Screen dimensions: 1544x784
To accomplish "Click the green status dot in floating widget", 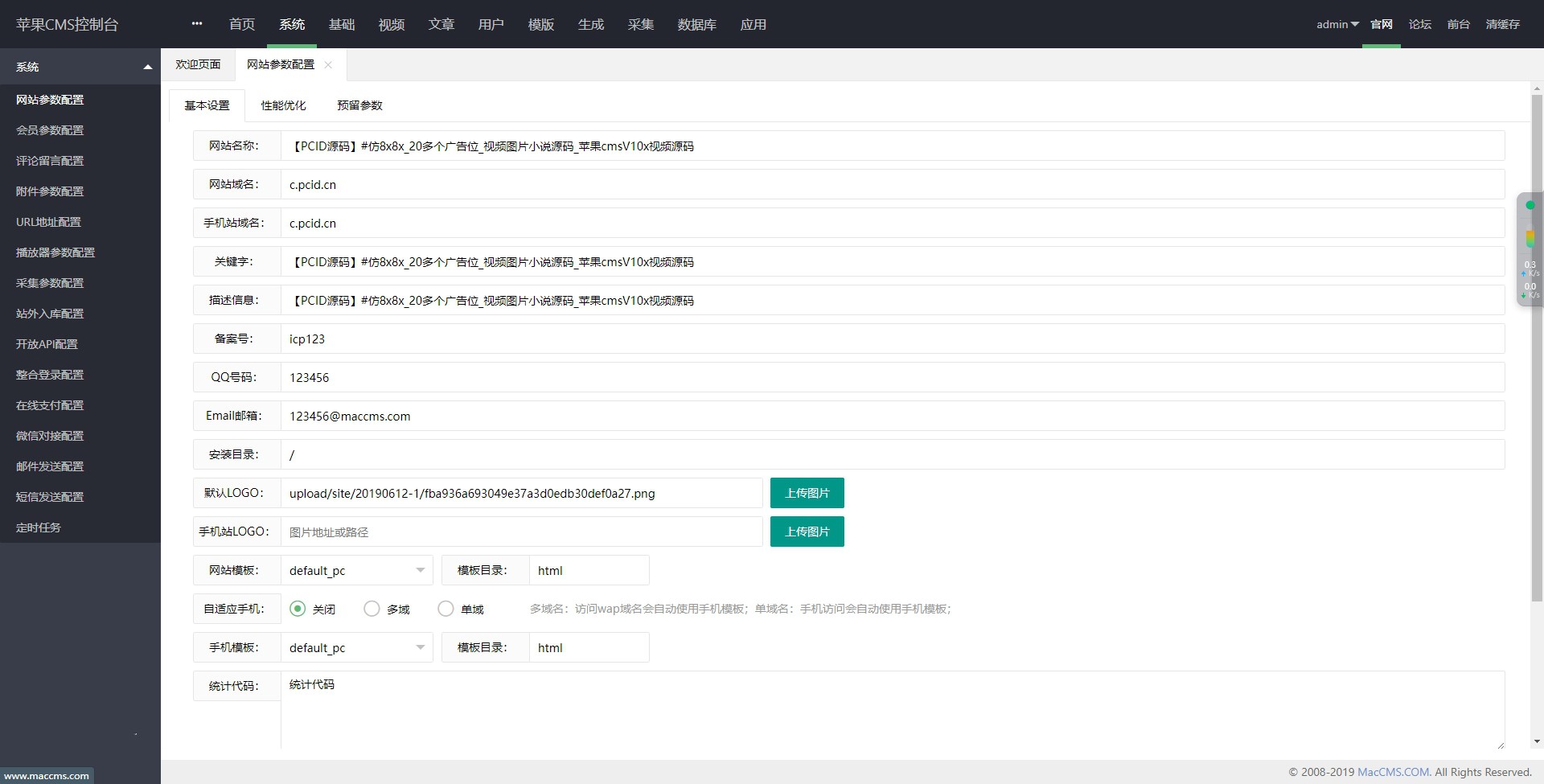I will point(1530,206).
